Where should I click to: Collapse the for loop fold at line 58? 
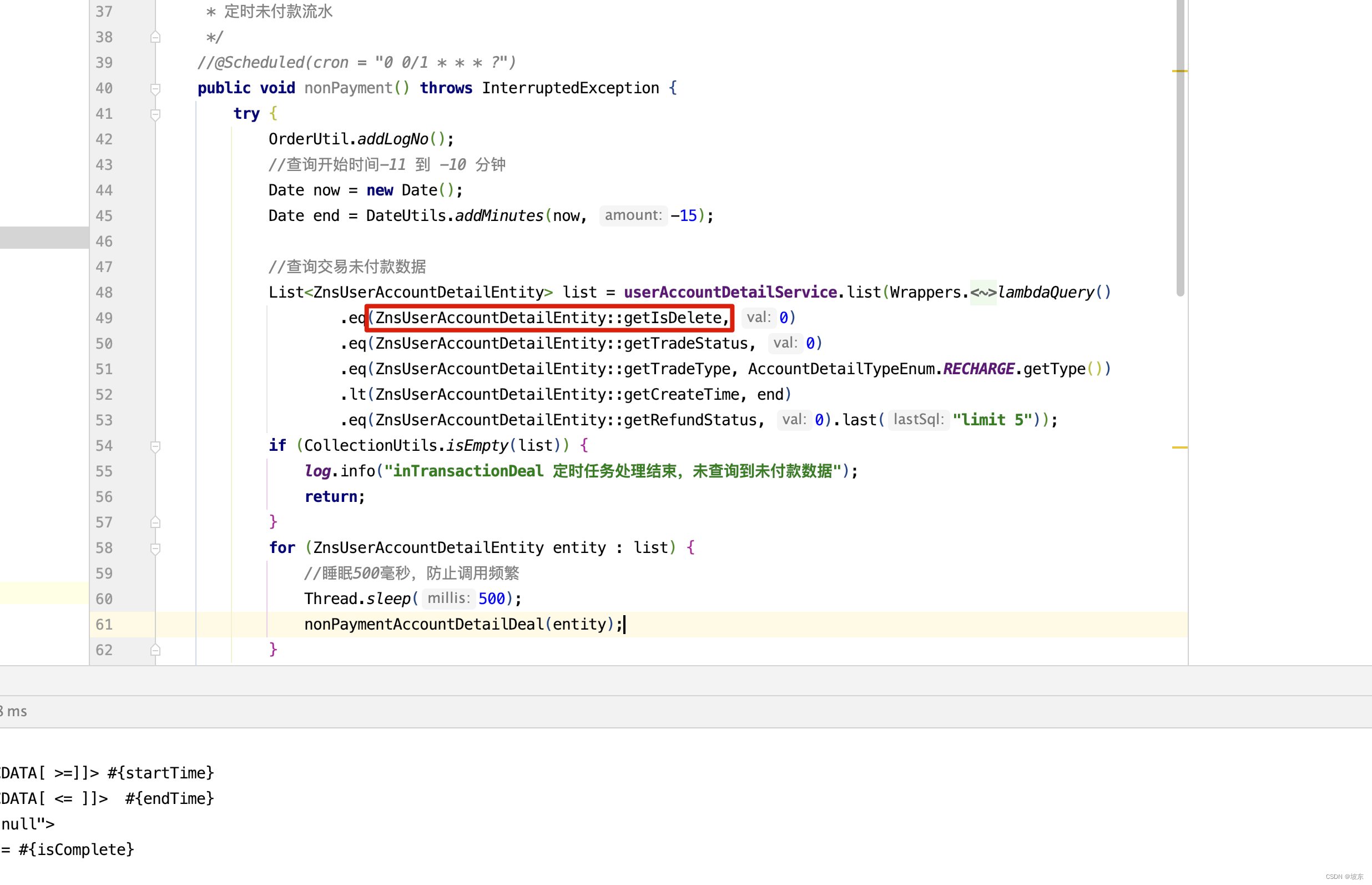155,549
